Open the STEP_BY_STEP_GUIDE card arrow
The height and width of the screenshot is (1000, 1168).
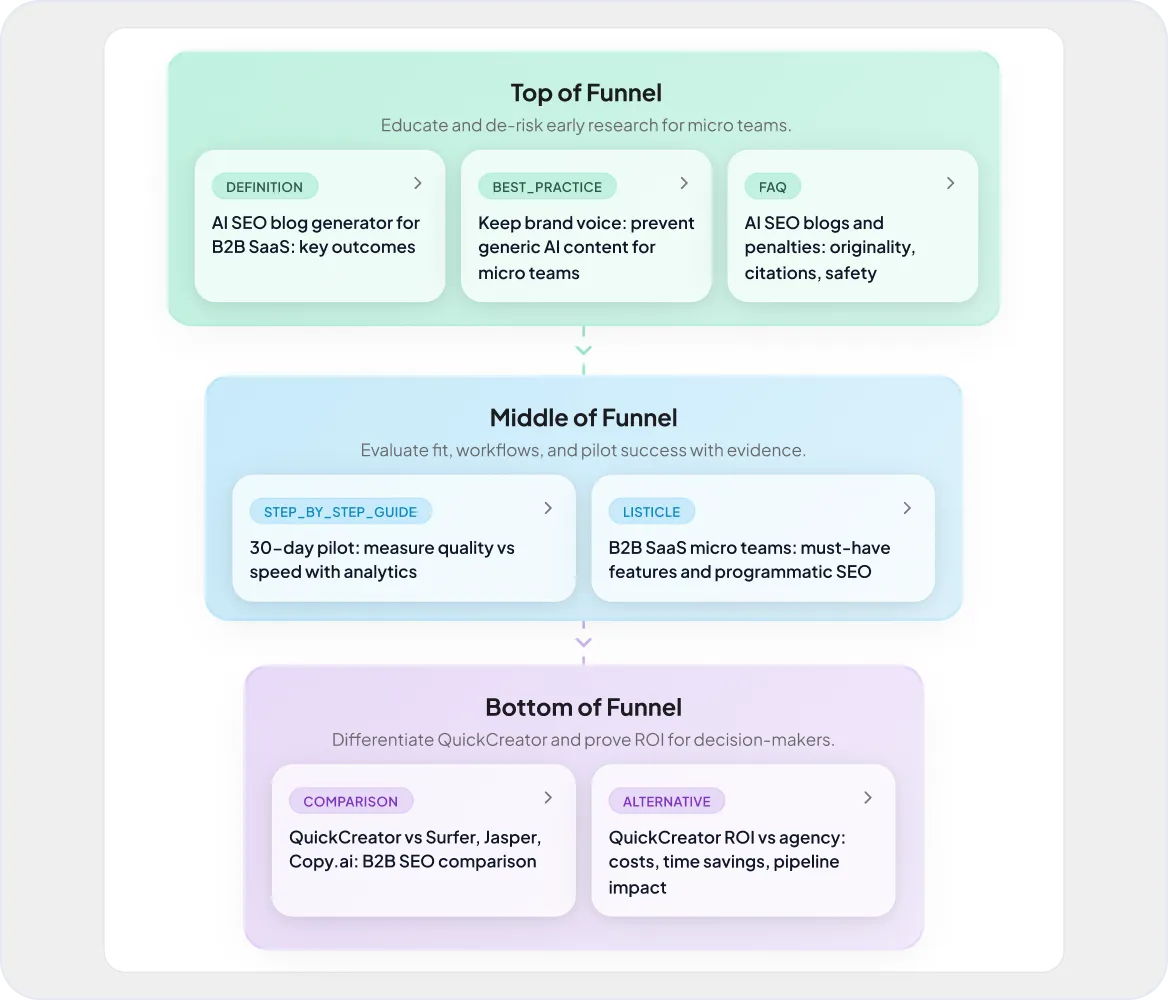tap(548, 508)
